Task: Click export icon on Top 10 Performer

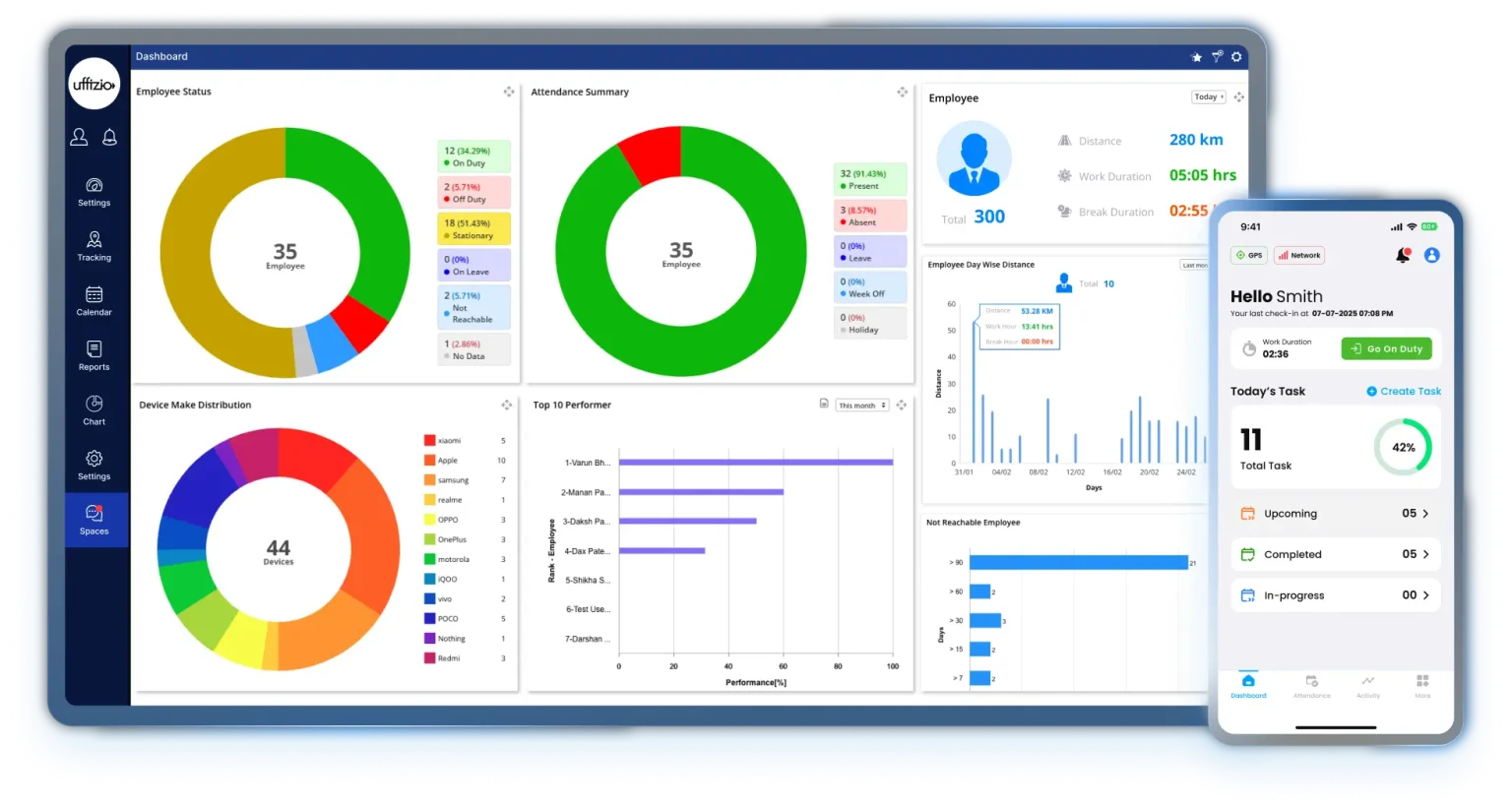Action: point(824,404)
